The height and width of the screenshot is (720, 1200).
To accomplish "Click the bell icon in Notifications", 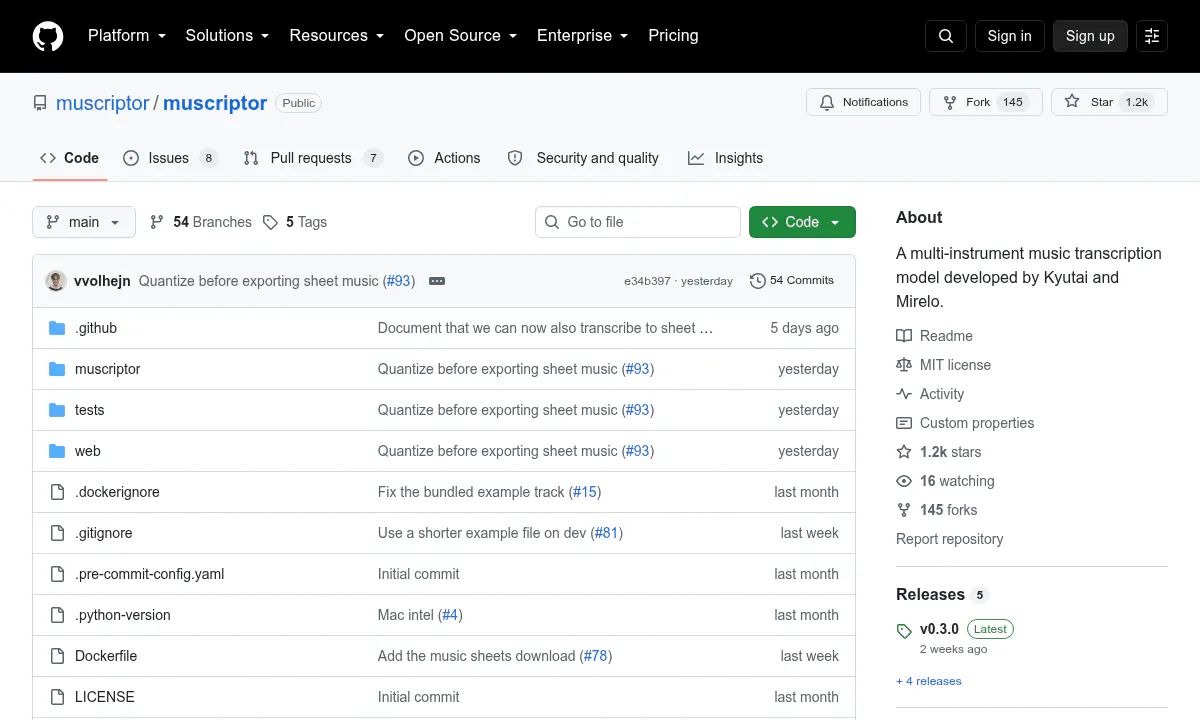I will click(x=827, y=102).
